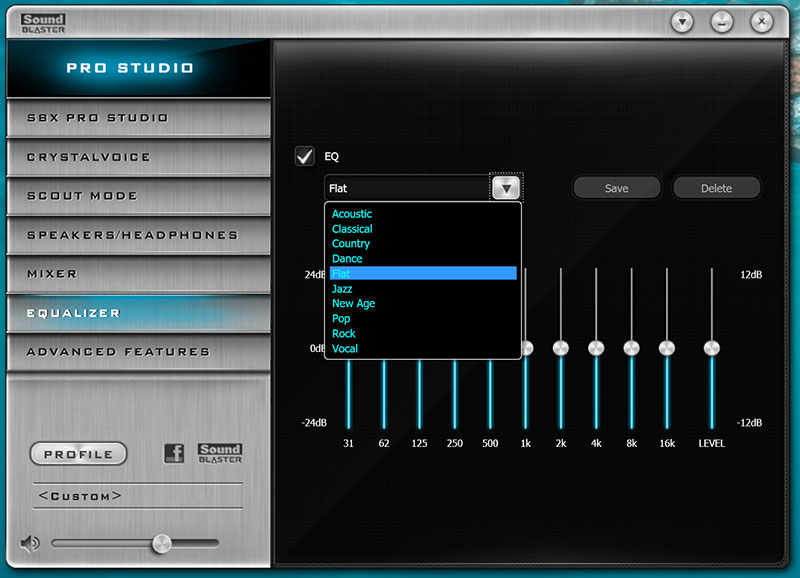The width and height of the screenshot is (800, 578).
Task: Click the 4k band slider knob
Action: pyautogui.click(x=596, y=348)
